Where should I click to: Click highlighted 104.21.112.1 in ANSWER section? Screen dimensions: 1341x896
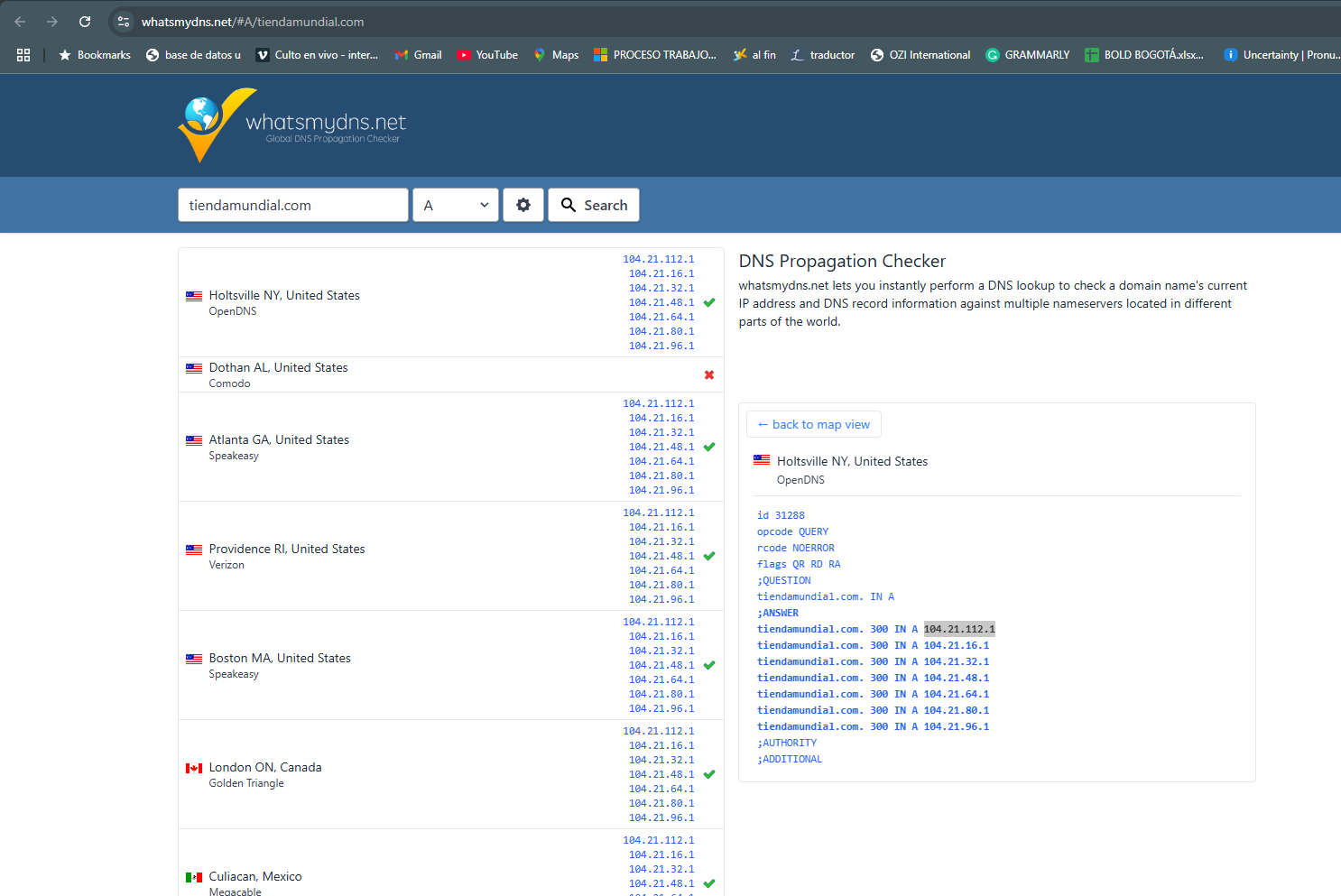click(959, 629)
